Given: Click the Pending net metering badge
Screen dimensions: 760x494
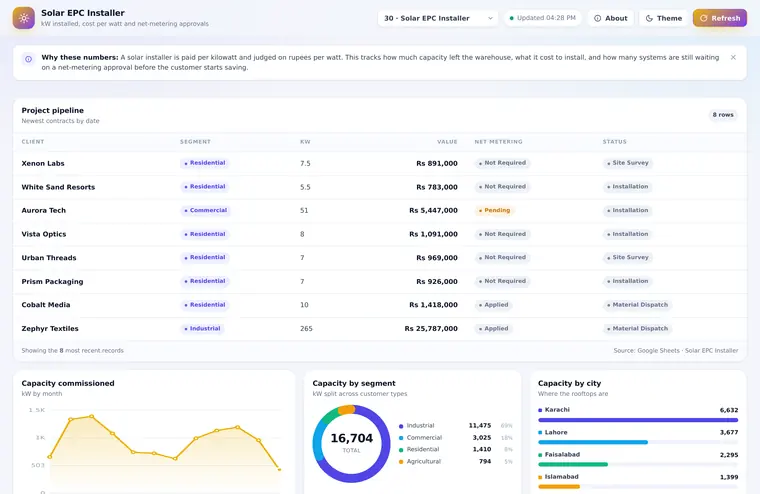Looking at the screenshot, I should coord(494,210).
